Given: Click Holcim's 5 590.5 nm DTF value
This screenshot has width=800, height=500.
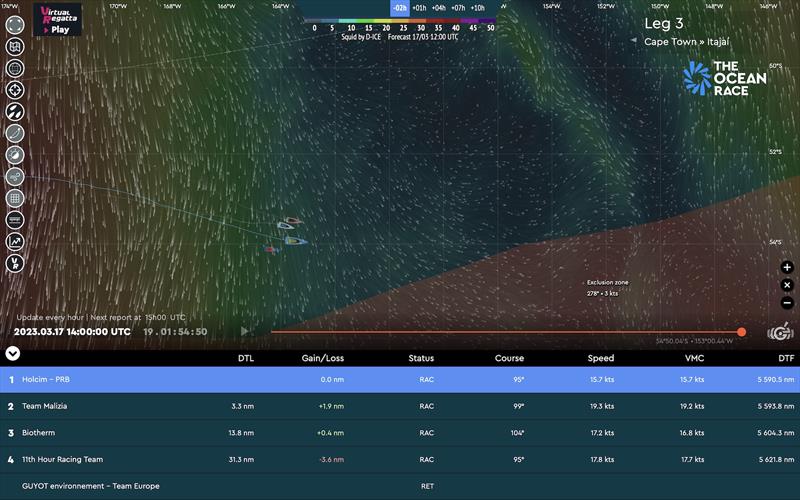Looking at the screenshot, I should coord(776,380).
